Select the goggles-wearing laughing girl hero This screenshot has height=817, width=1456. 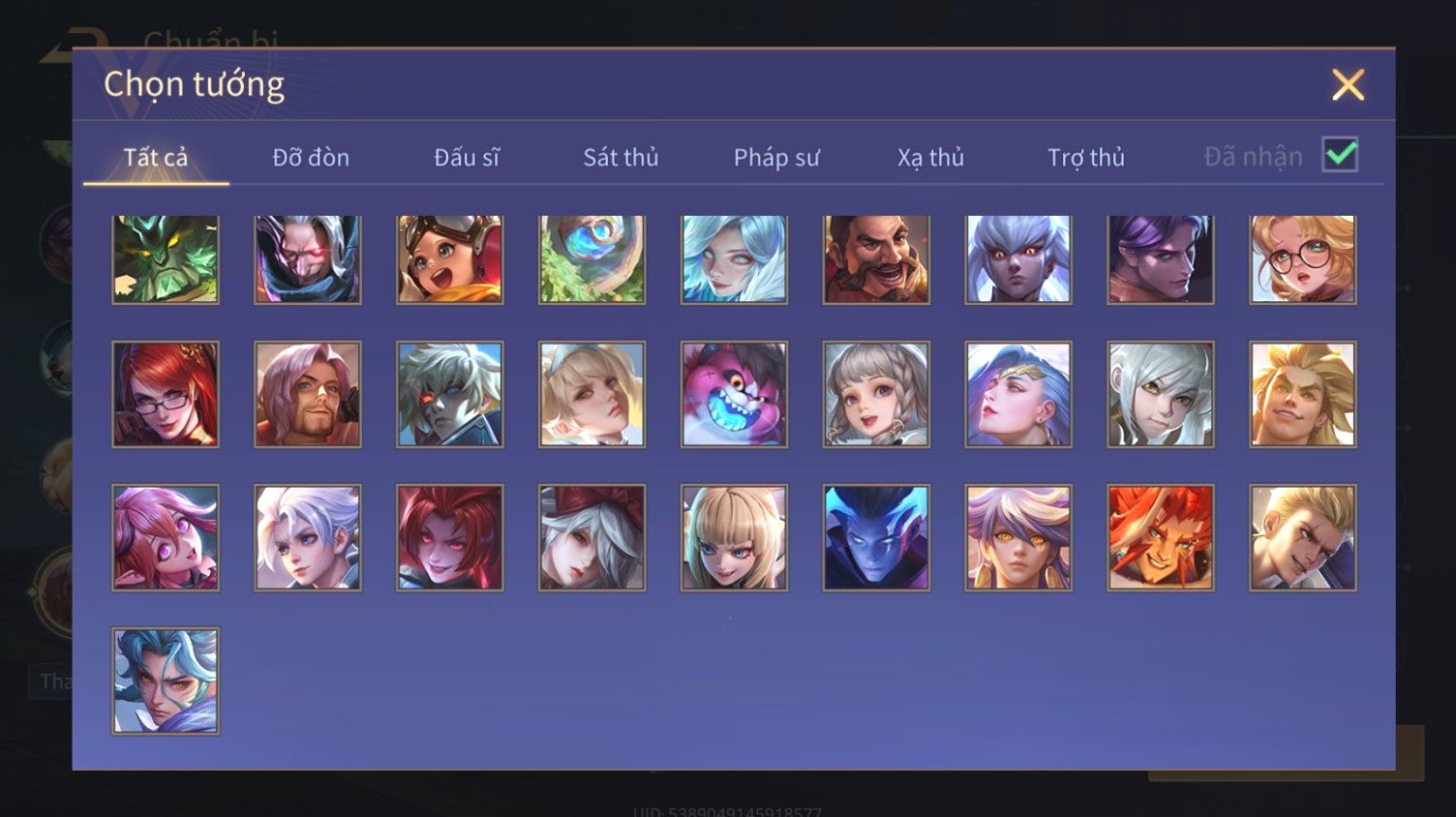pos(450,259)
